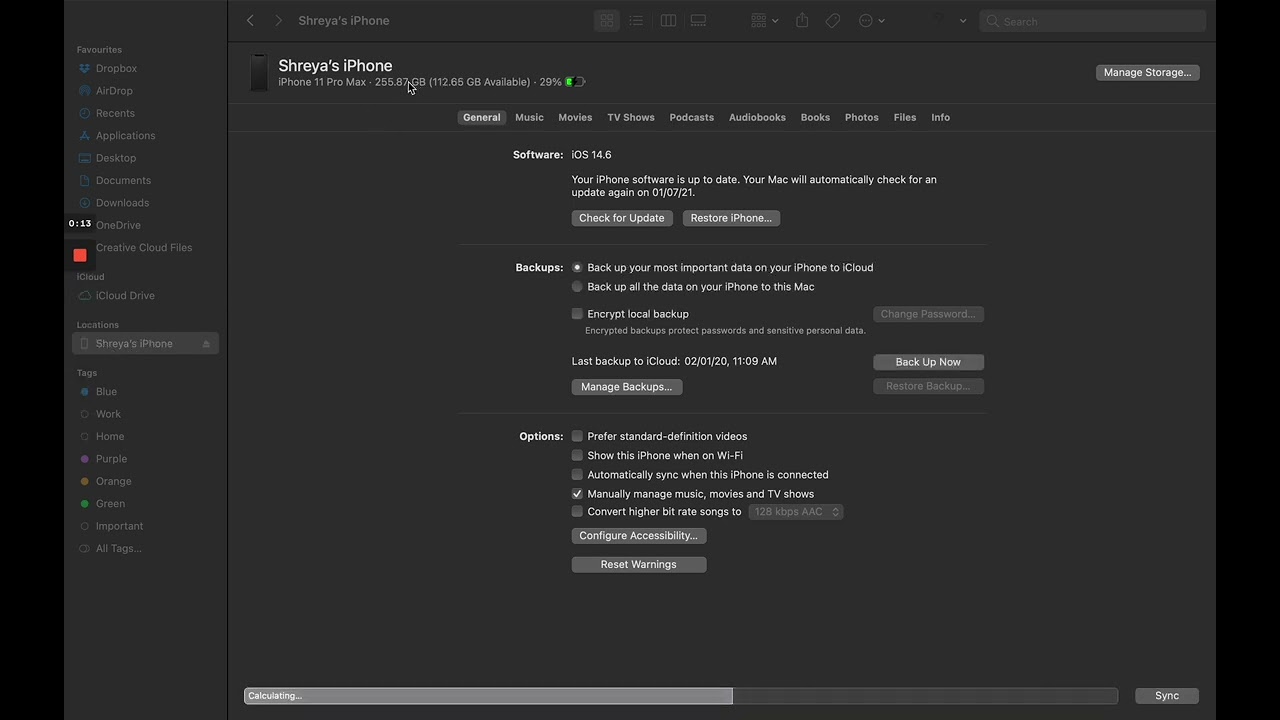The height and width of the screenshot is (720, 1280).
Task: Switch to the TV Shows tab
Action: 631,117
